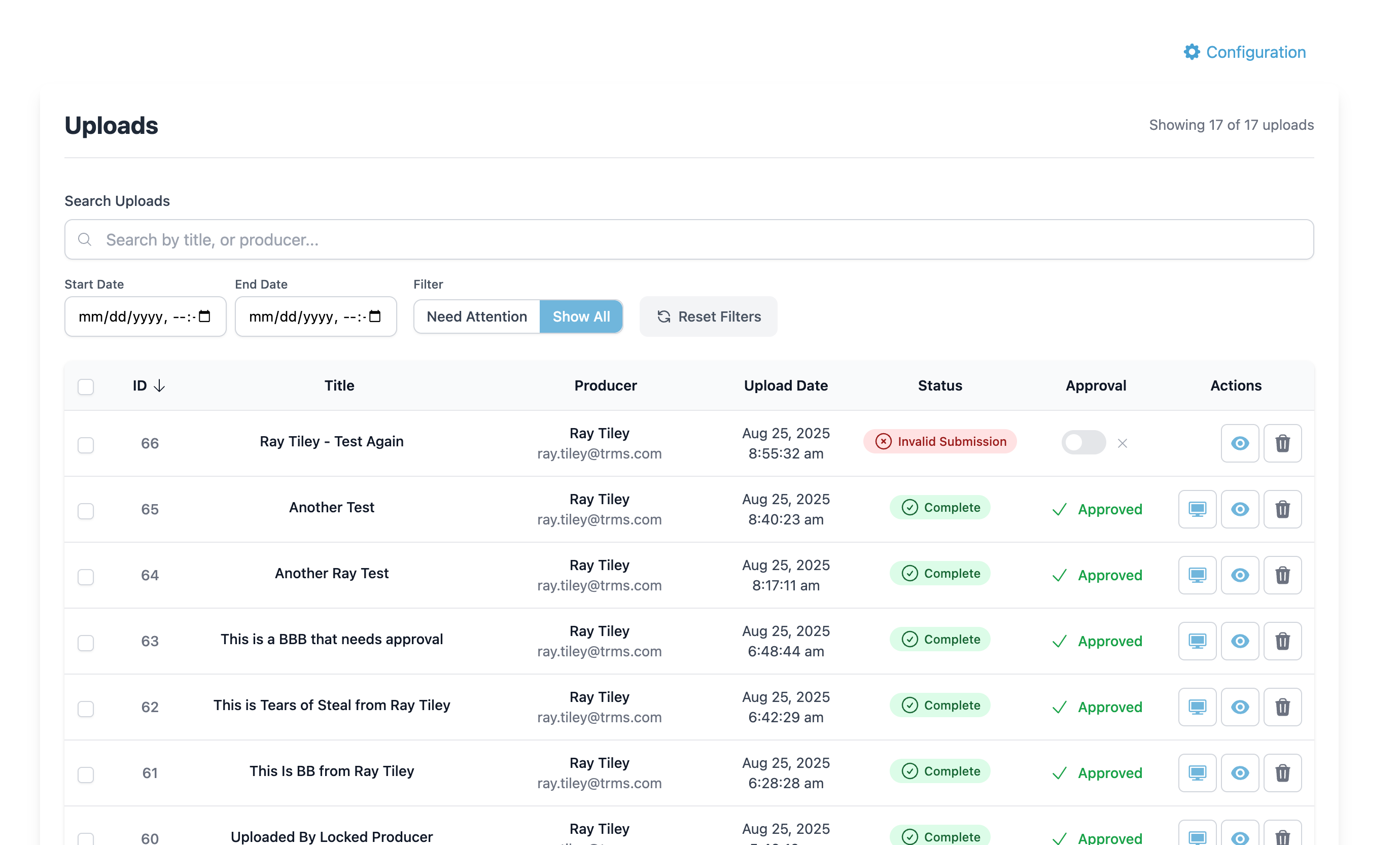Select checkbox for upload 66

coord(86,445)
